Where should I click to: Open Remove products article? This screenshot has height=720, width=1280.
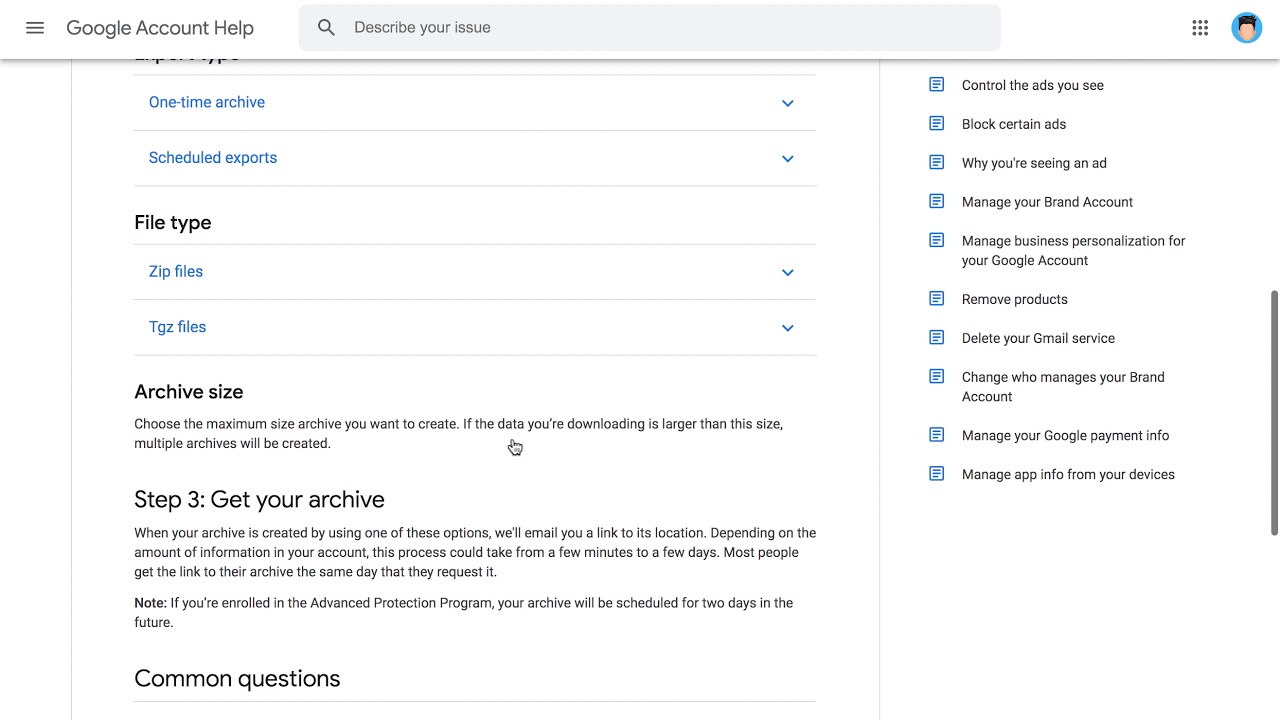point(1015,299)
